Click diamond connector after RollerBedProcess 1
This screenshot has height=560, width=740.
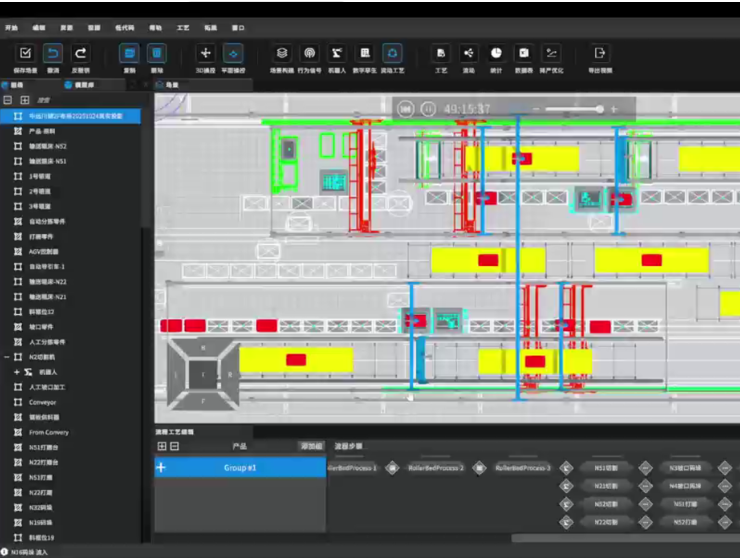[392, 468]
